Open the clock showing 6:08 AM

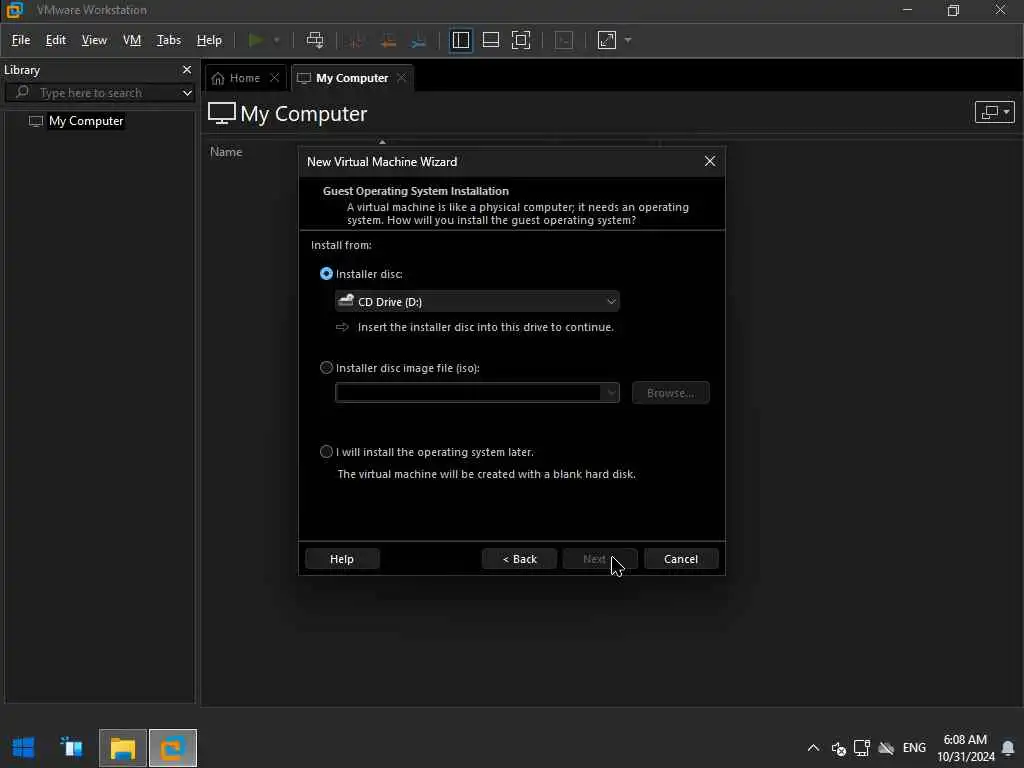click(x=965, y=748)
